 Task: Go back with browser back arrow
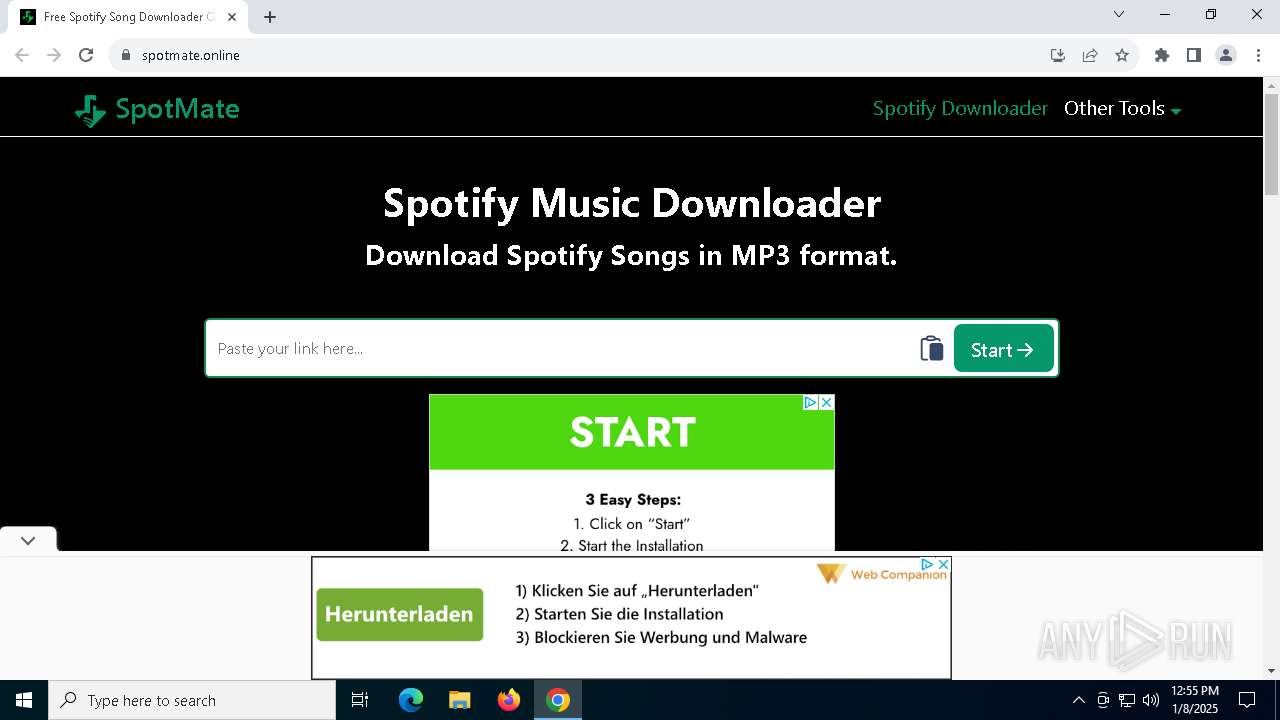[22, 55]
